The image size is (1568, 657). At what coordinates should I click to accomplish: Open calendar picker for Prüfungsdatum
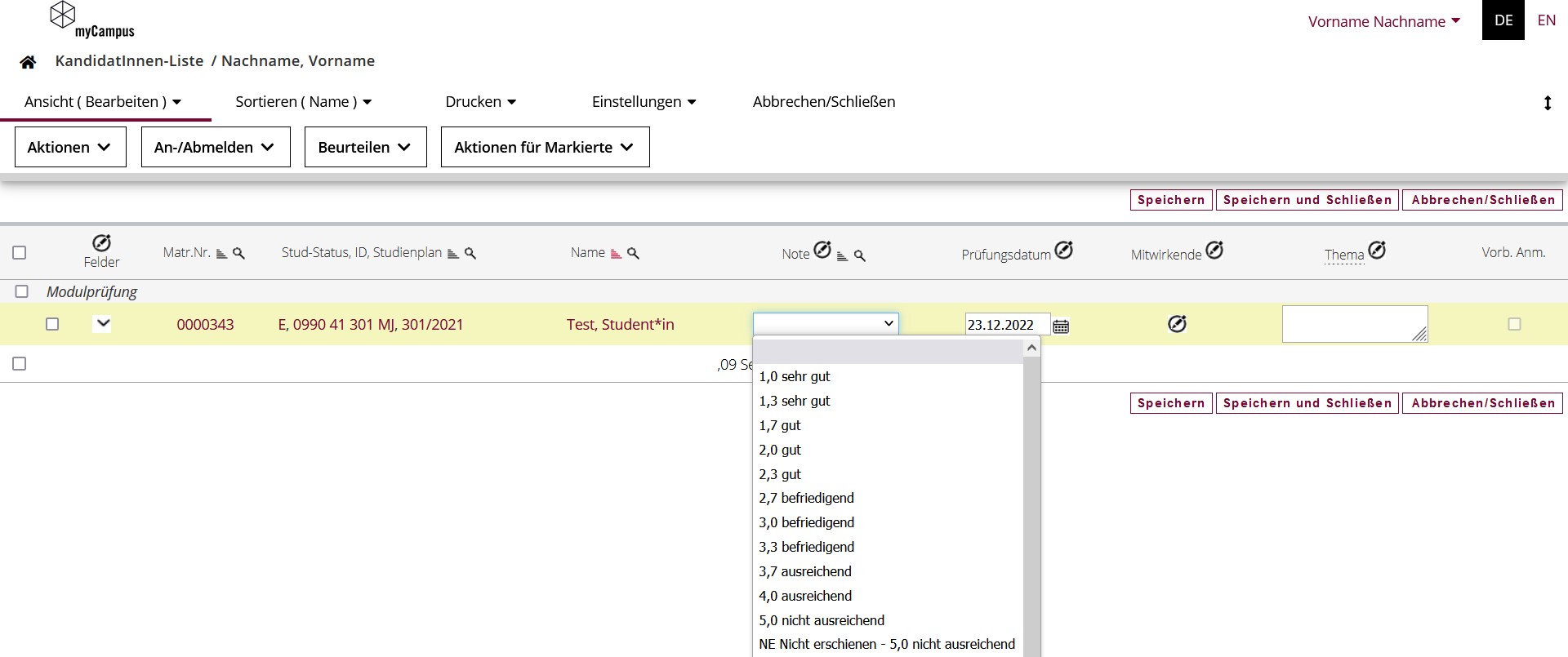click(1061, 326)
